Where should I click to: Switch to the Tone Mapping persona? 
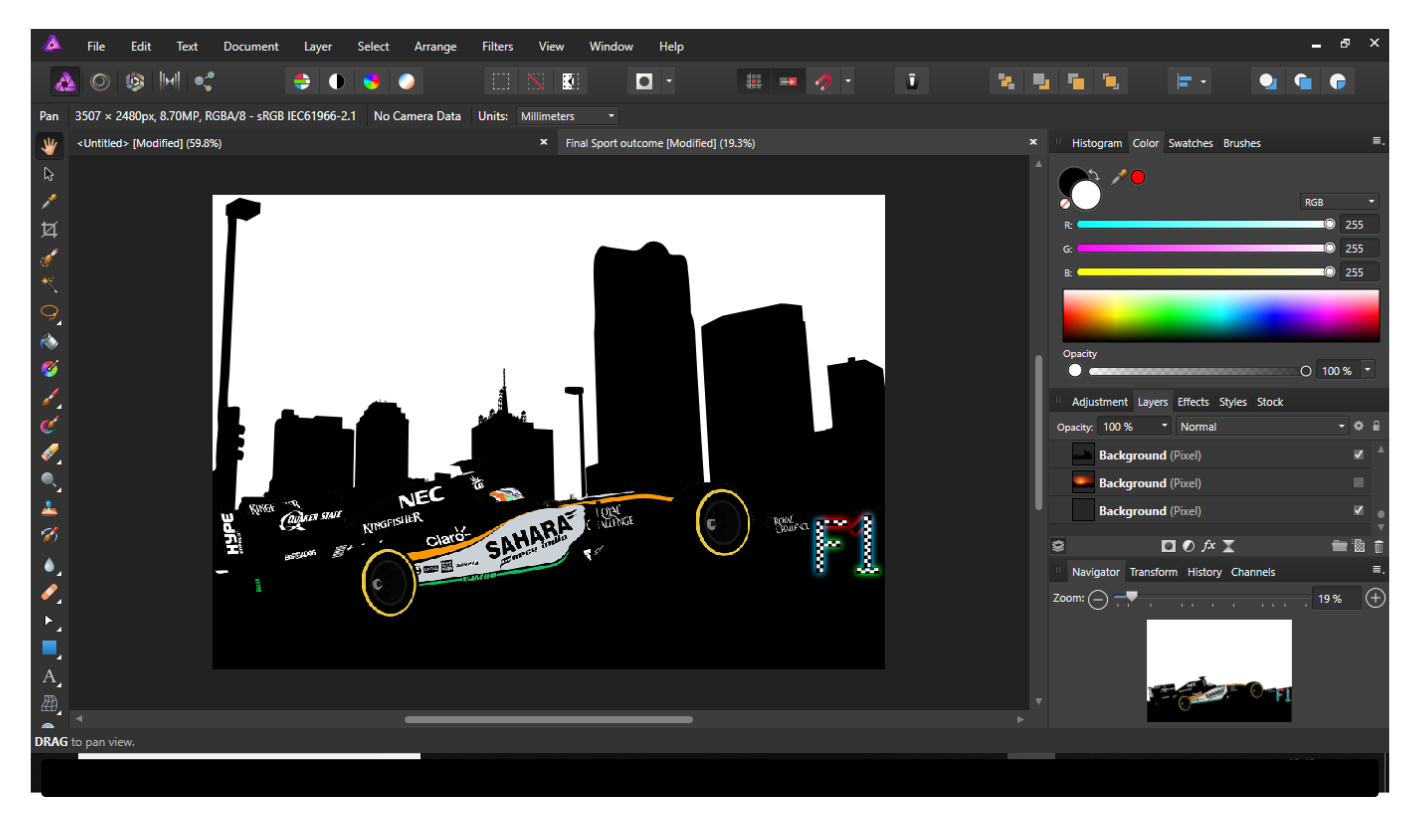(170, 81)
